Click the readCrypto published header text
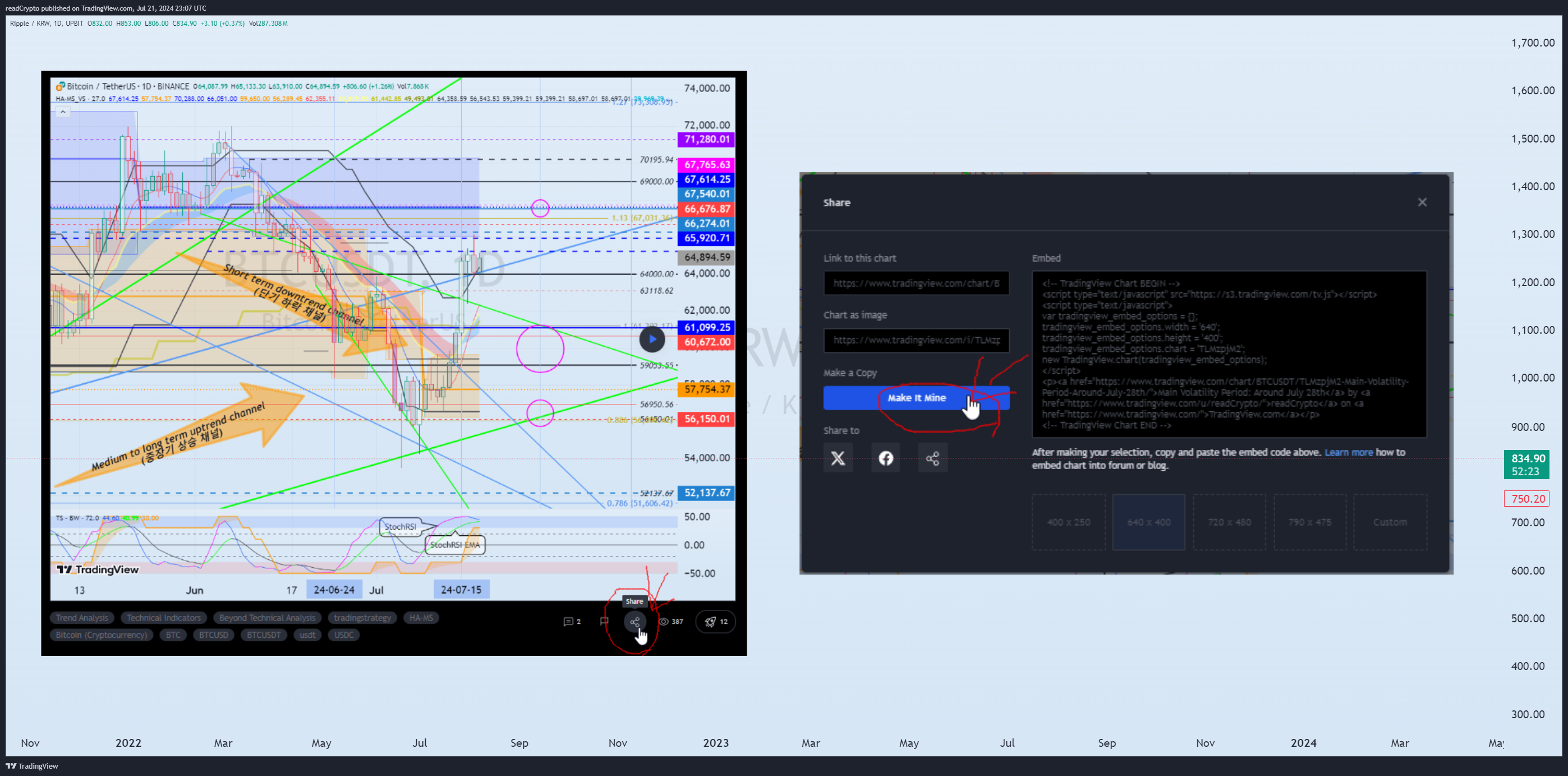The image size is (1568, 776). pos(106,8)
